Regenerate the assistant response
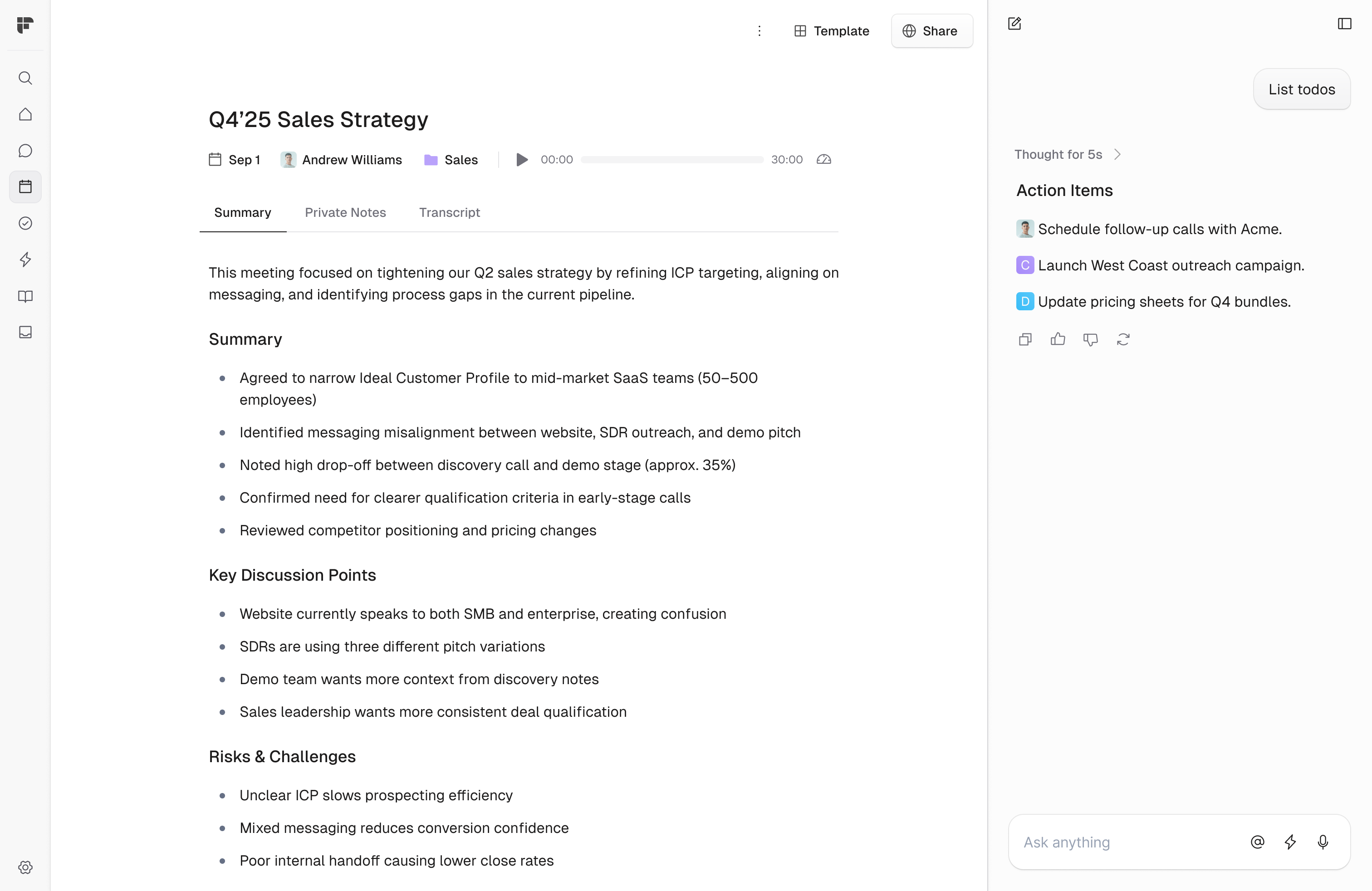Viewport: 1372px width, 891px height. click(1123, 339)
